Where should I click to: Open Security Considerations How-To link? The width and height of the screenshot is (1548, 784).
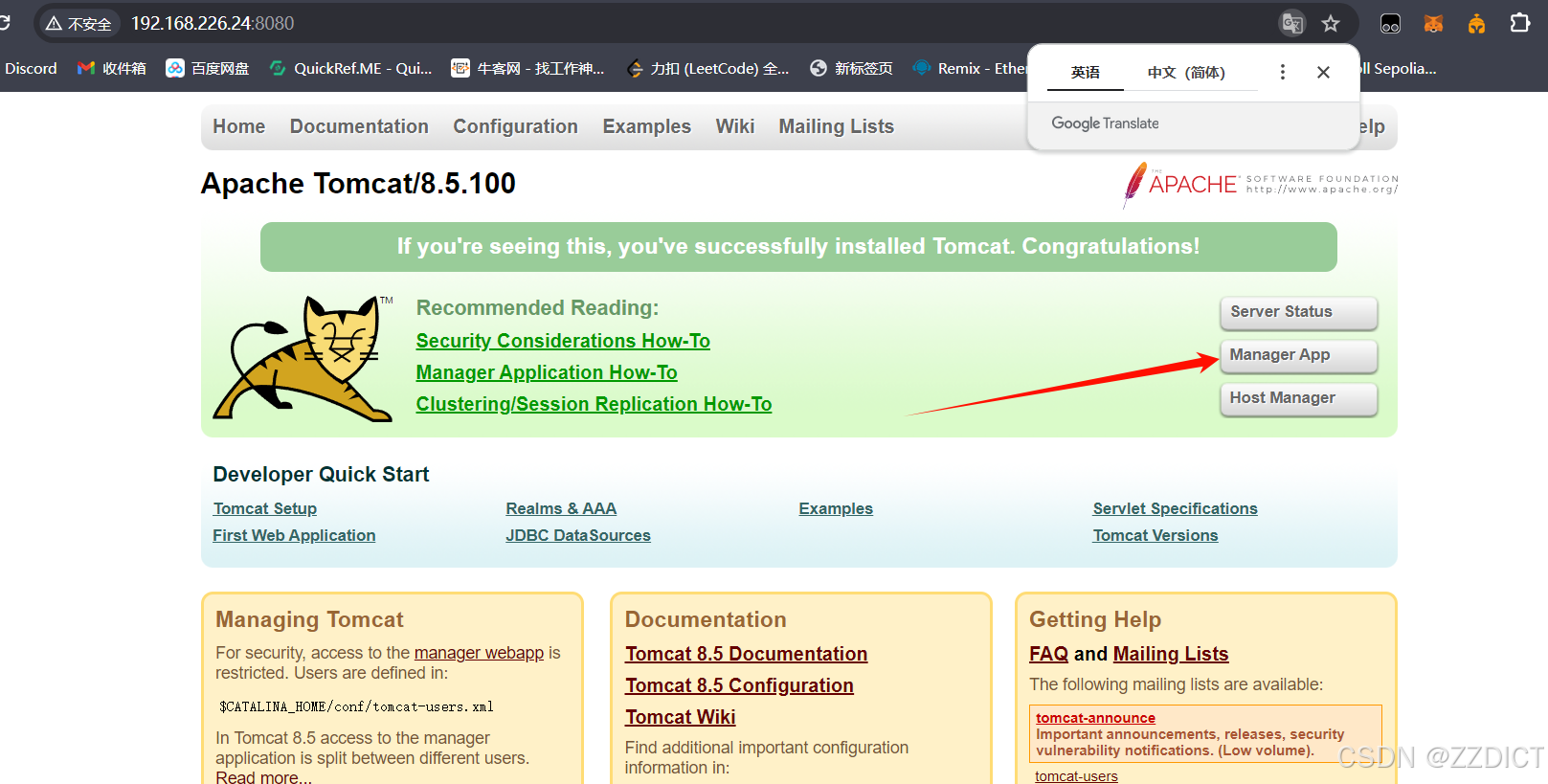point(563,341)
